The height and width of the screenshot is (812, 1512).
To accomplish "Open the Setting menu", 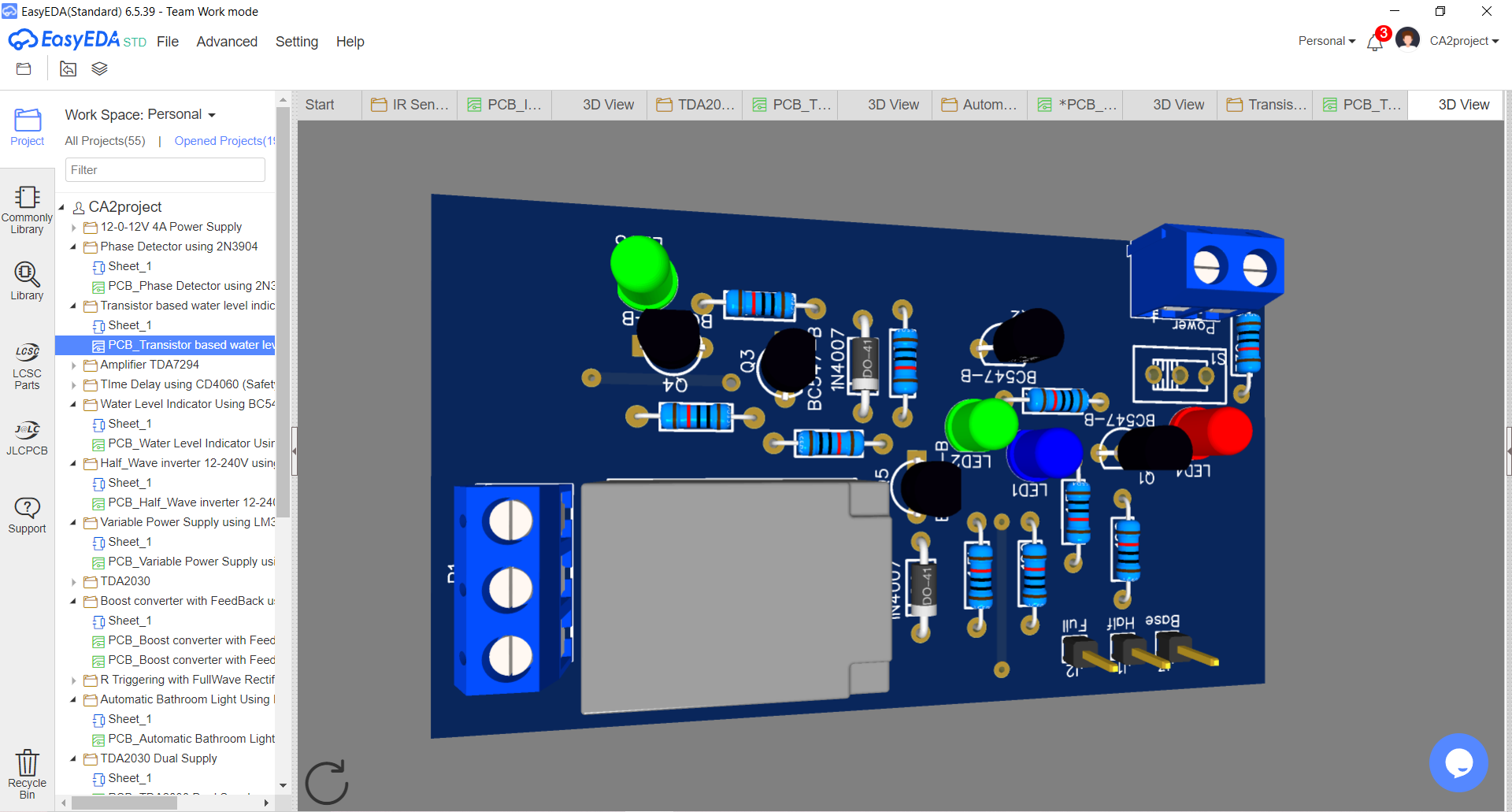I will coord(297,42).
